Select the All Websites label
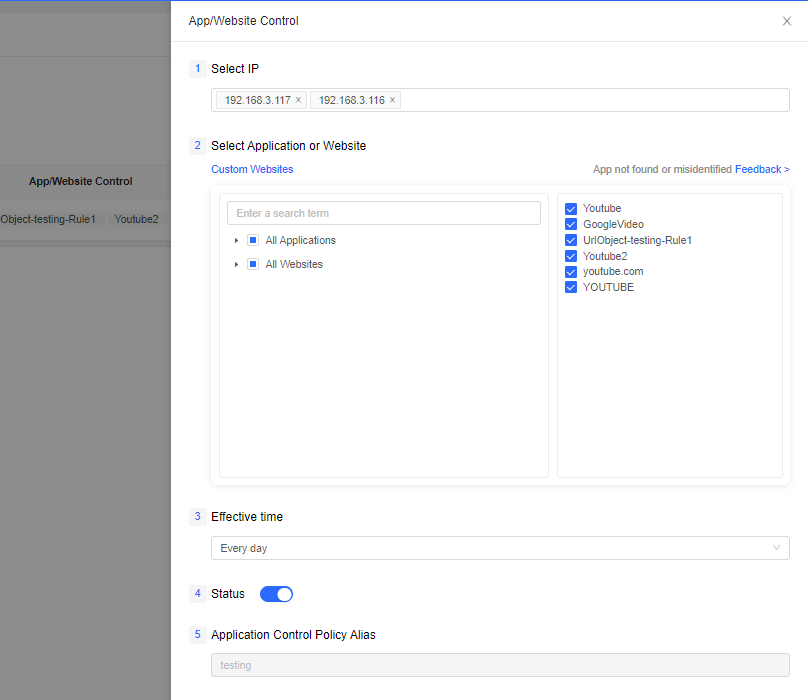Viewport: 808px width, 700px height. (294, 264)
